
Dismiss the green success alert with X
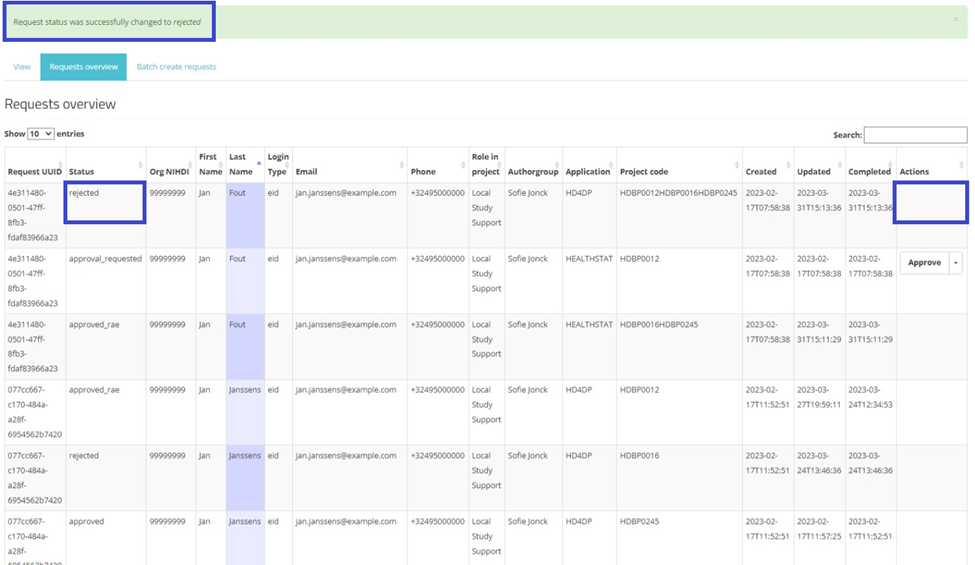click(x=955, y=18)
